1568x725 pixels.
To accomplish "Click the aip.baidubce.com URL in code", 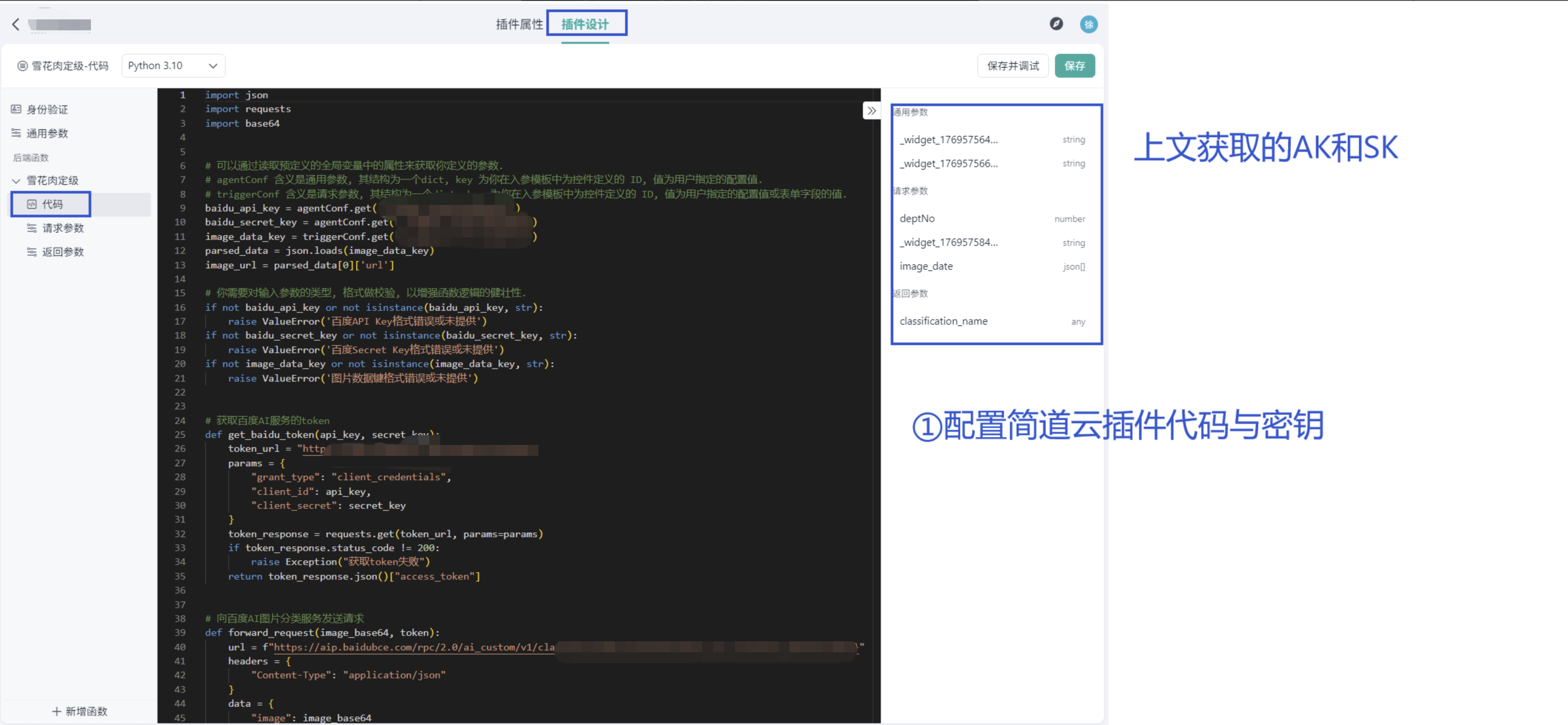I will tap(414, 647).
